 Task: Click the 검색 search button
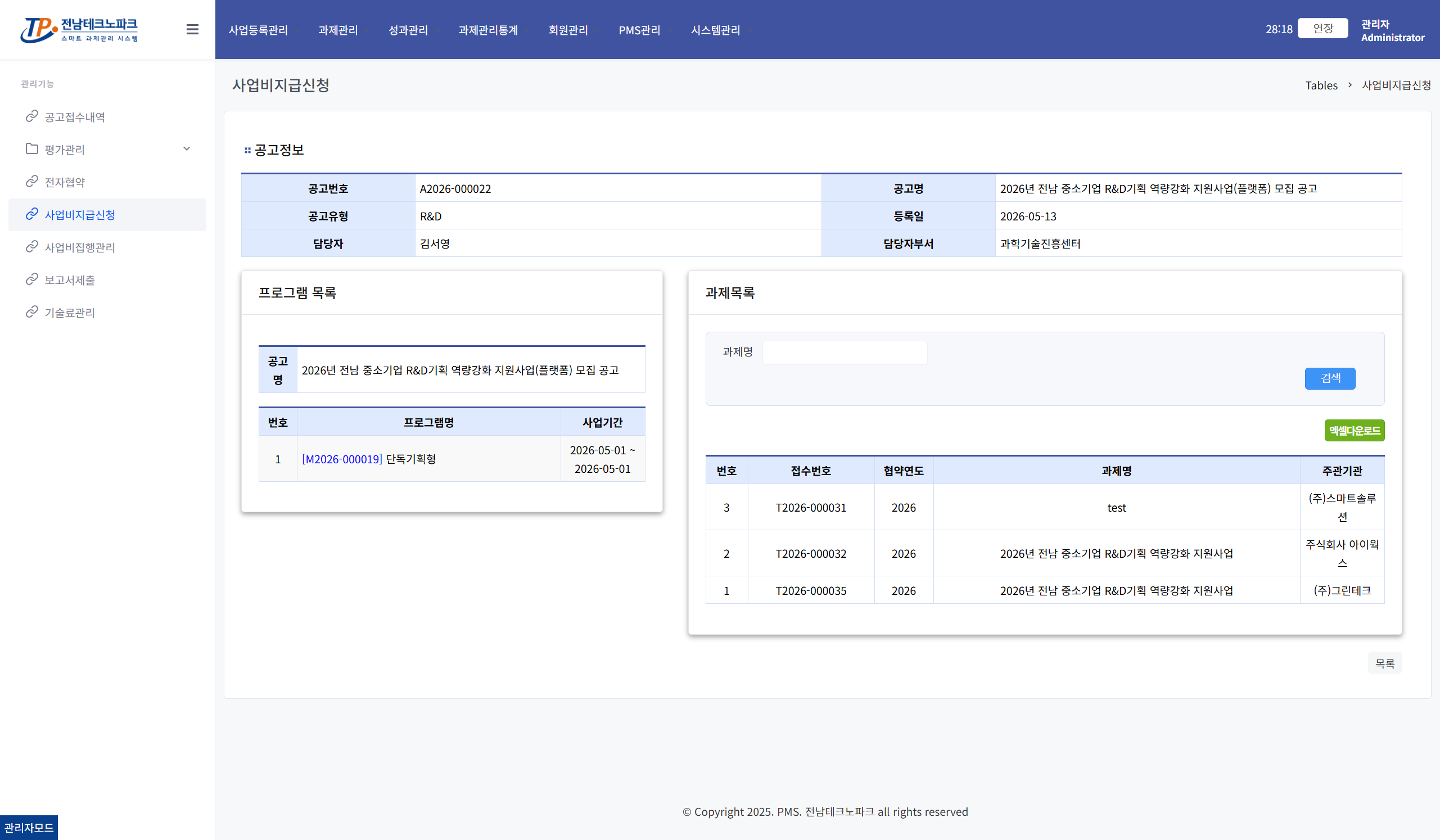pyautogui.click(x=1330, y=378)
